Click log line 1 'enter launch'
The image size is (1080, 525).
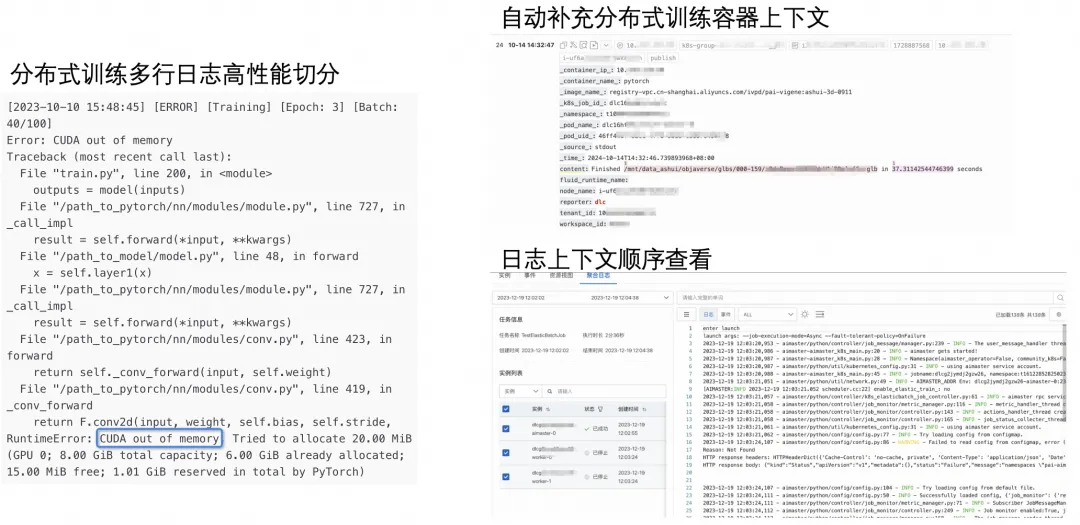coord(720,328)
